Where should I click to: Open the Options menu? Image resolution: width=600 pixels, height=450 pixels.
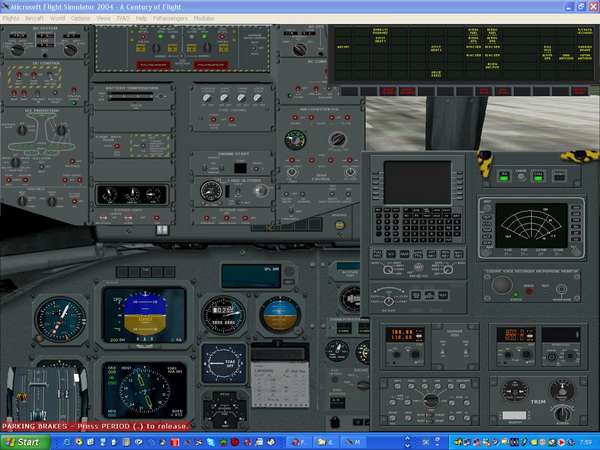[x=80, y=18]
